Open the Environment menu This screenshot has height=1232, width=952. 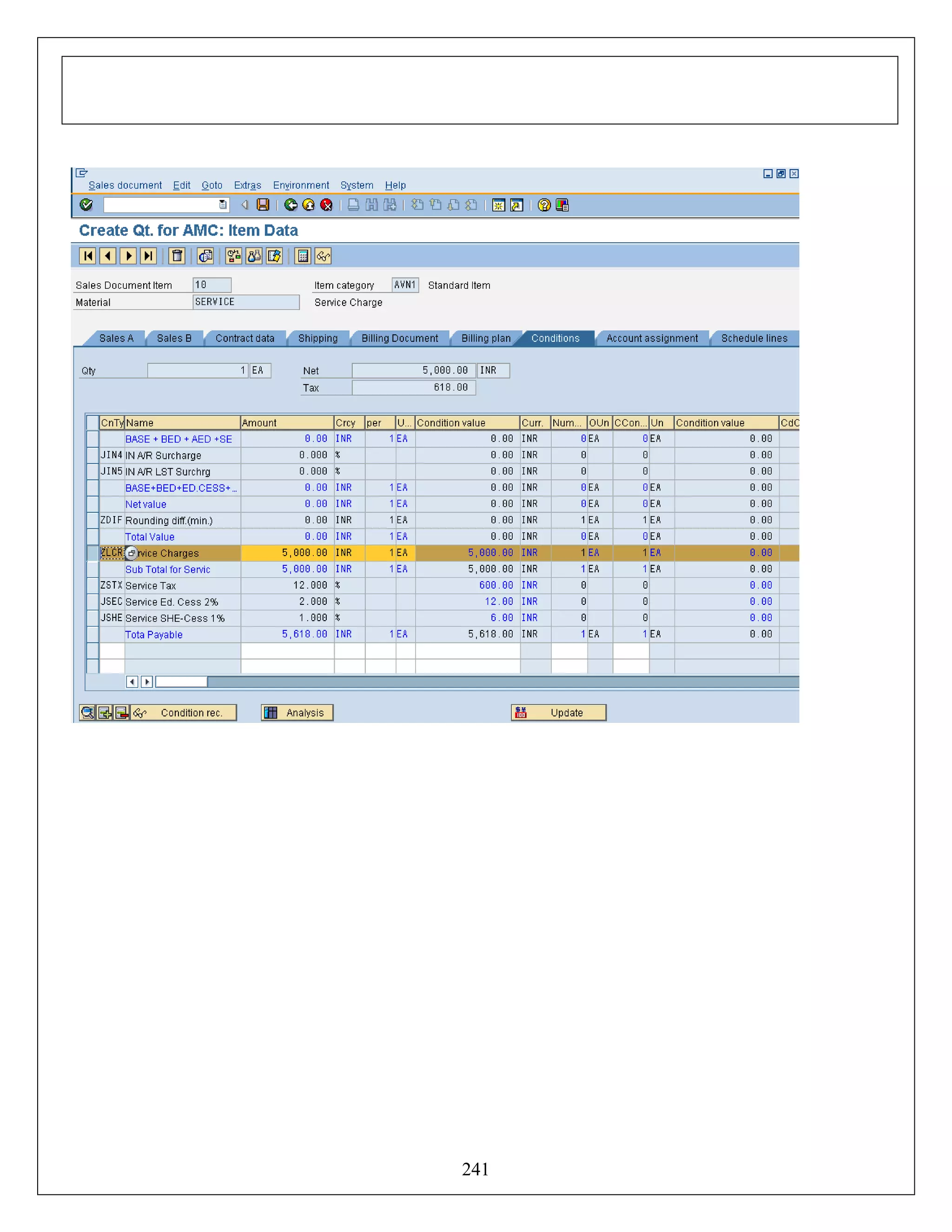[301, 185]
